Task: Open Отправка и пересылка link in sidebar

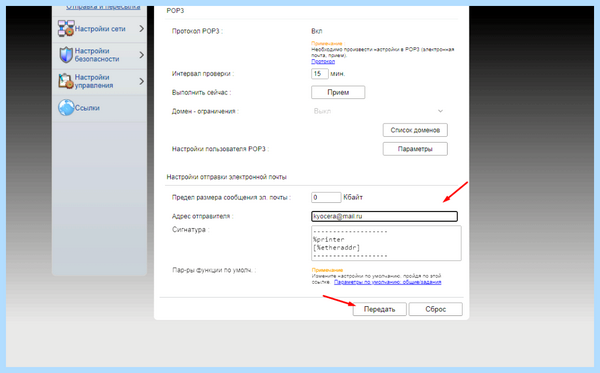Action: (103, 7)
